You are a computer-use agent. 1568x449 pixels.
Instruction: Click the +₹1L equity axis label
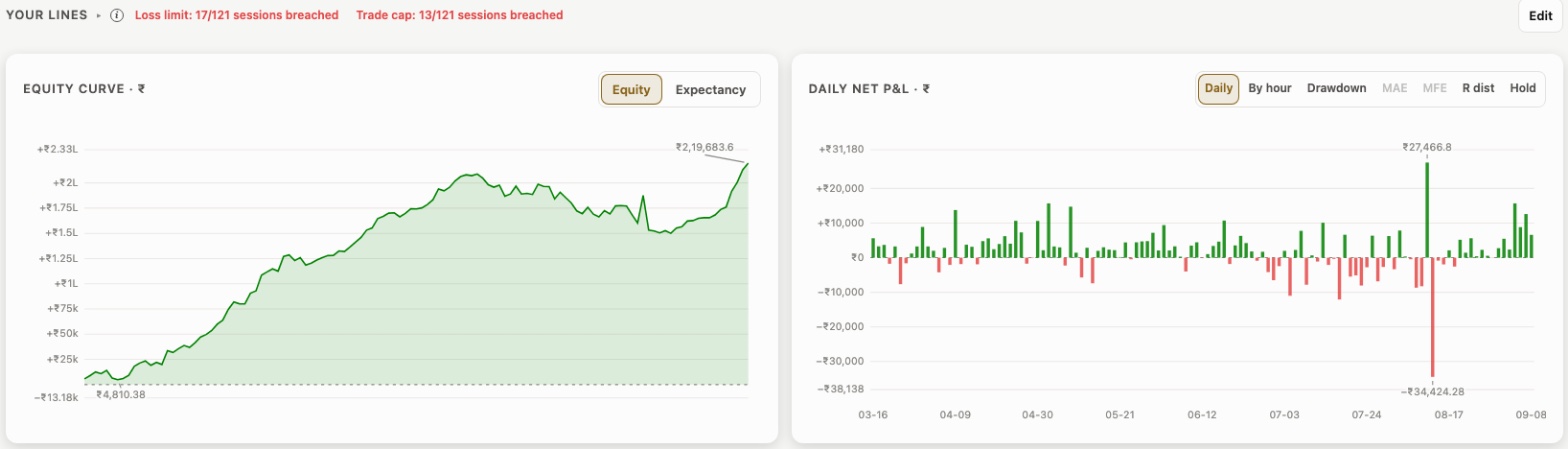click(x=64, y=283)
